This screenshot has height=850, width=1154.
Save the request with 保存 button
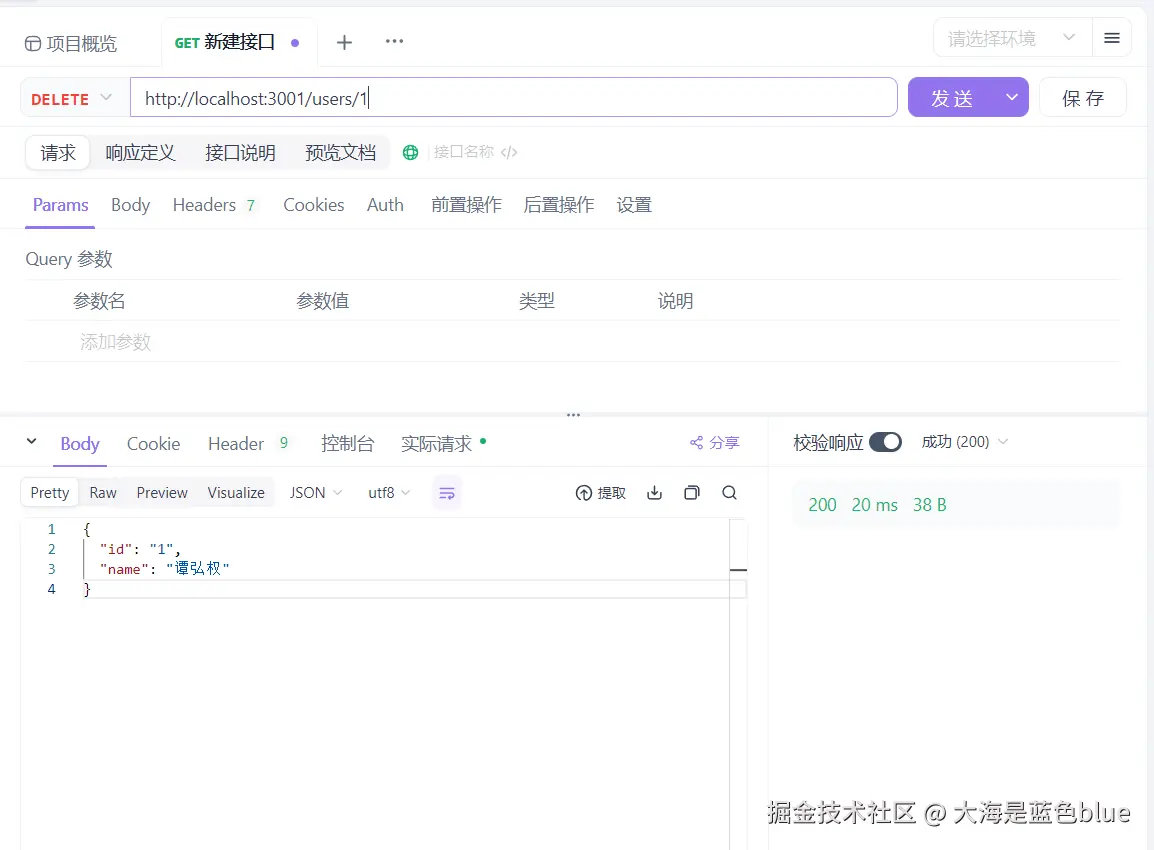coord(1083,98)
